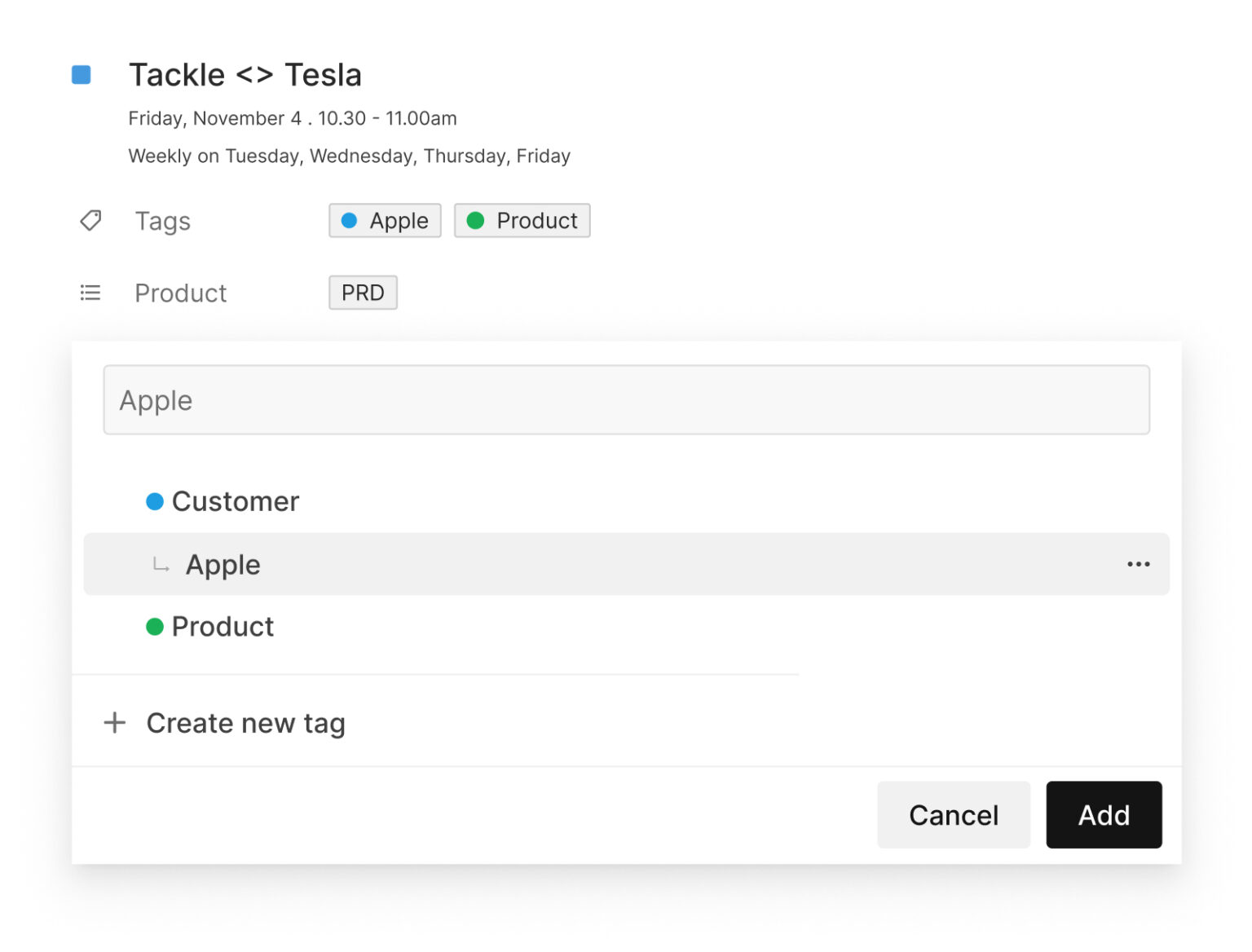The image size is (1252, 952).
Task: Click the list icon beside Product label
Action: point(90,292)
